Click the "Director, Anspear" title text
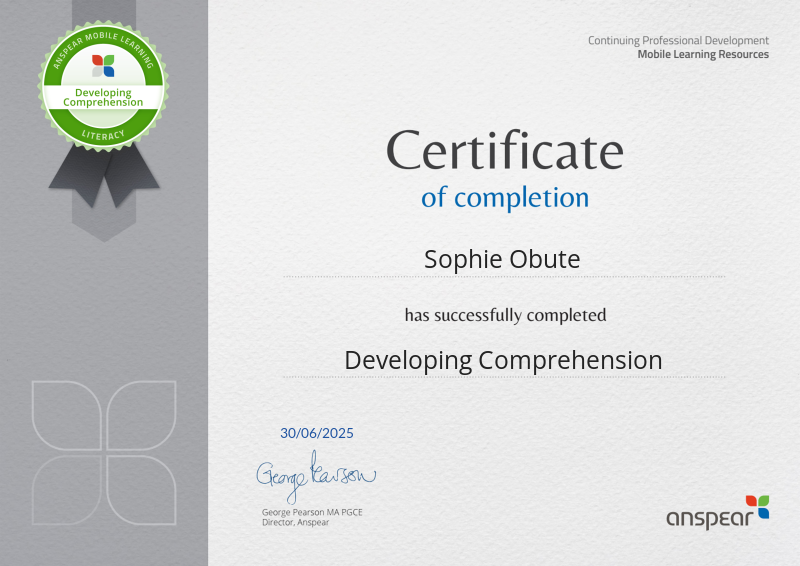Screen dimensions: 800x566 [295, 522]
